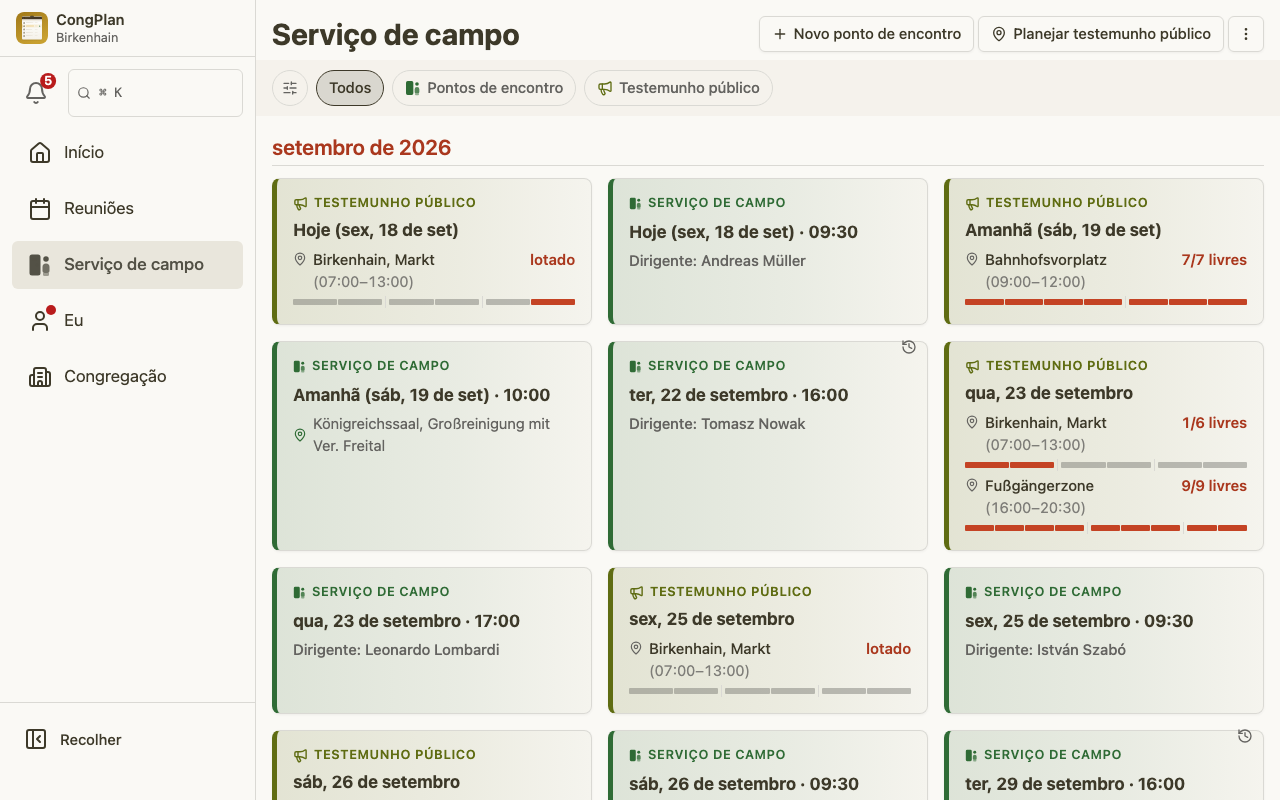Open the Leonardo Lombardi field service card
This screenshot has width=1280, height=800.
pos(432,641)
